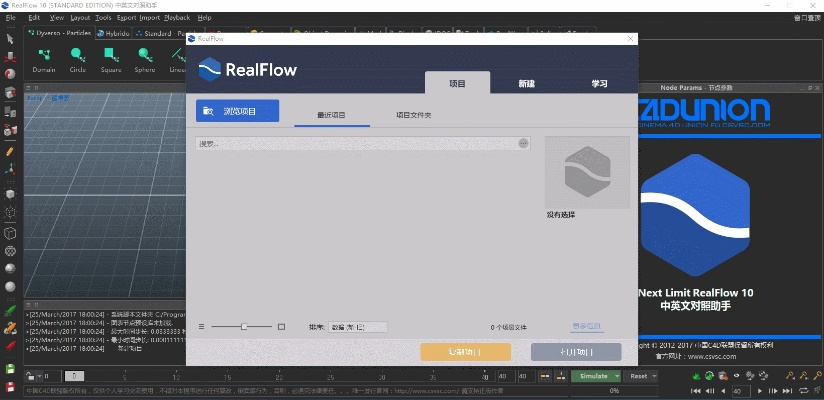Step back one frame
The width and height of the screenshot is (824, 400).
tap(709, 391)
